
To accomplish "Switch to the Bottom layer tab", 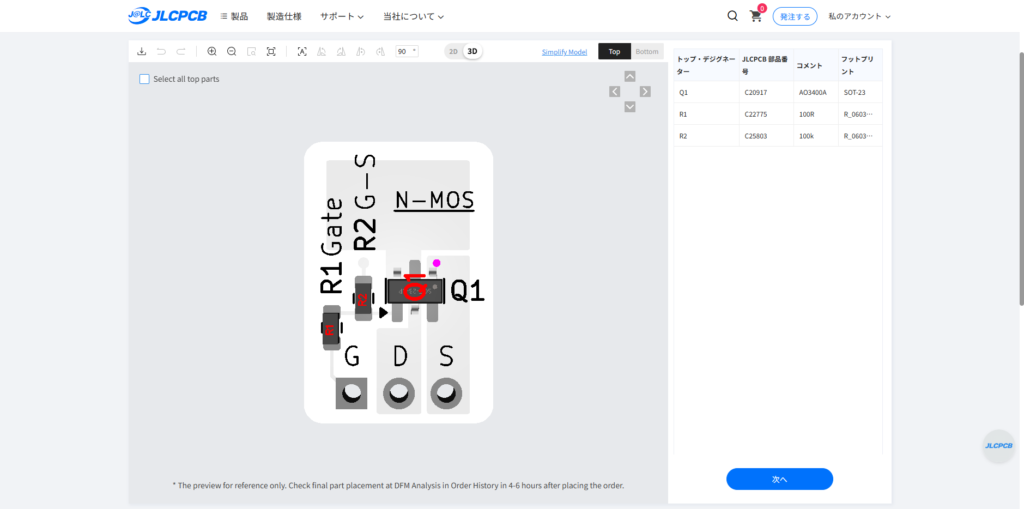I will 647,51.
